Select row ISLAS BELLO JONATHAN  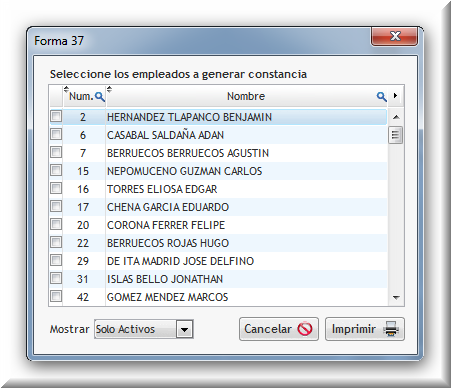point(218,279)
